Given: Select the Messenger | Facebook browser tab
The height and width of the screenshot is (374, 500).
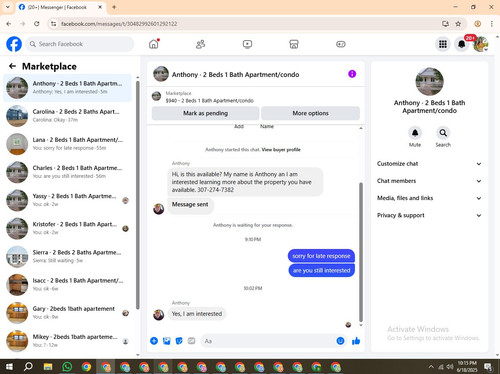Looking at the screenshot, I should pos(60,7).
